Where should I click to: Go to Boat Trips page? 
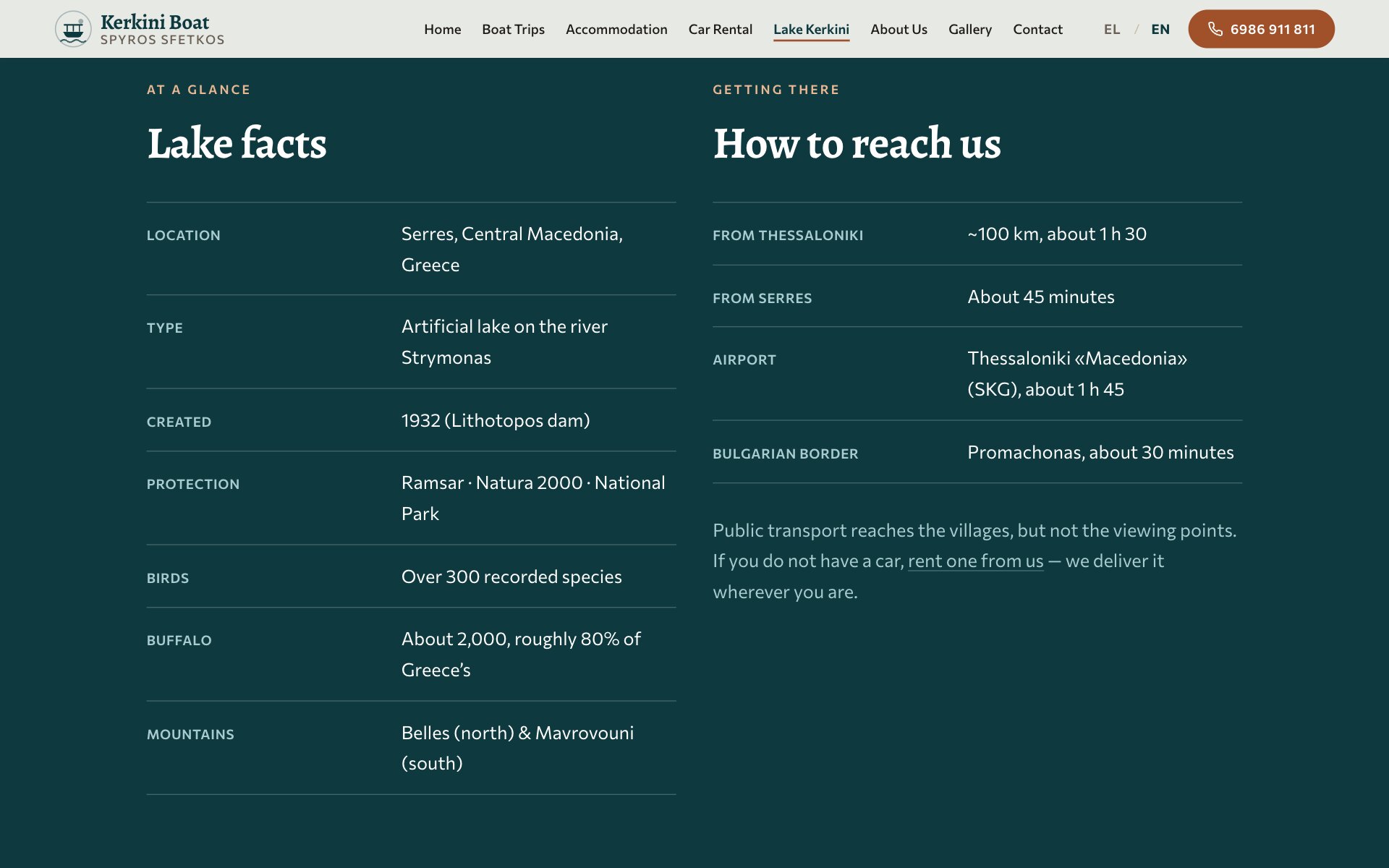point(513,29)
